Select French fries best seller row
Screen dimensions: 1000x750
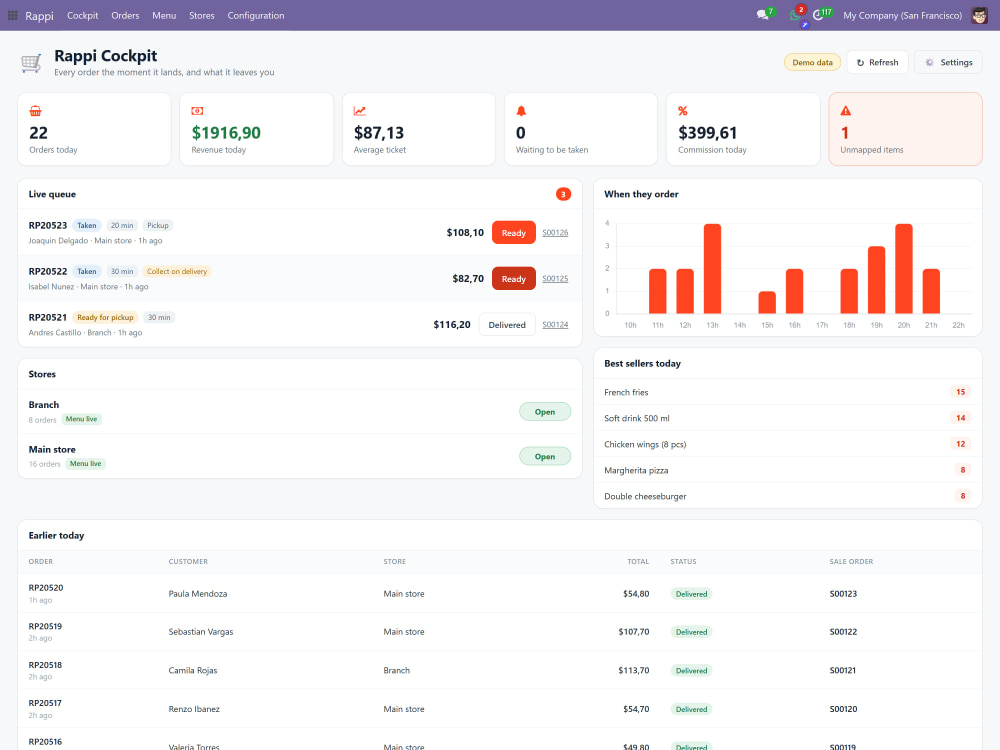click(787, 392)
